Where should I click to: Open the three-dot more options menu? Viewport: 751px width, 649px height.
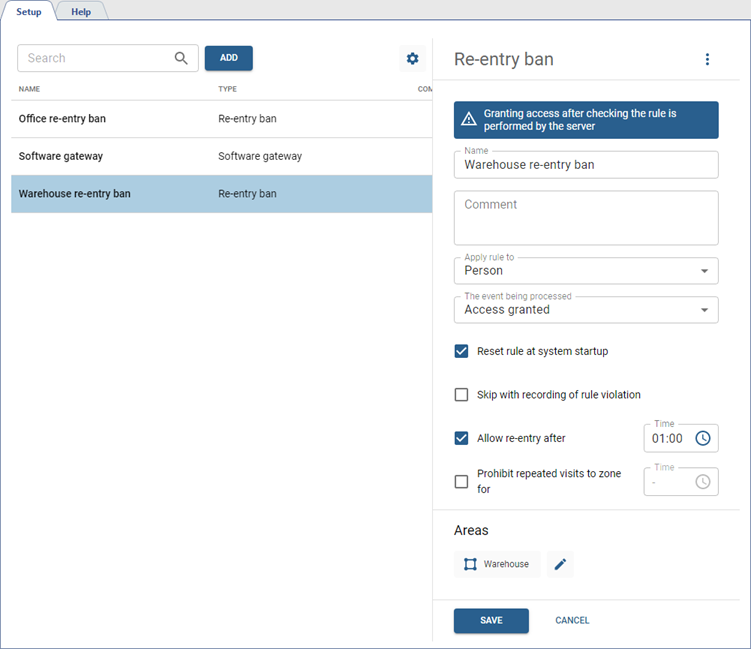tap(707, 59)
